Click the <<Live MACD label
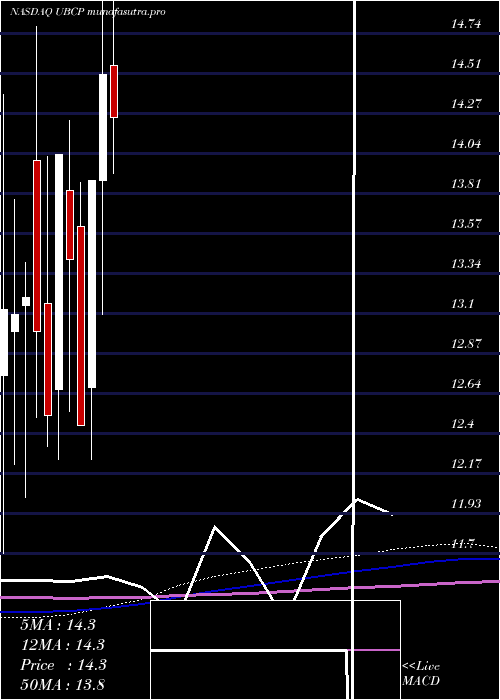 click(x=421, y=673)
